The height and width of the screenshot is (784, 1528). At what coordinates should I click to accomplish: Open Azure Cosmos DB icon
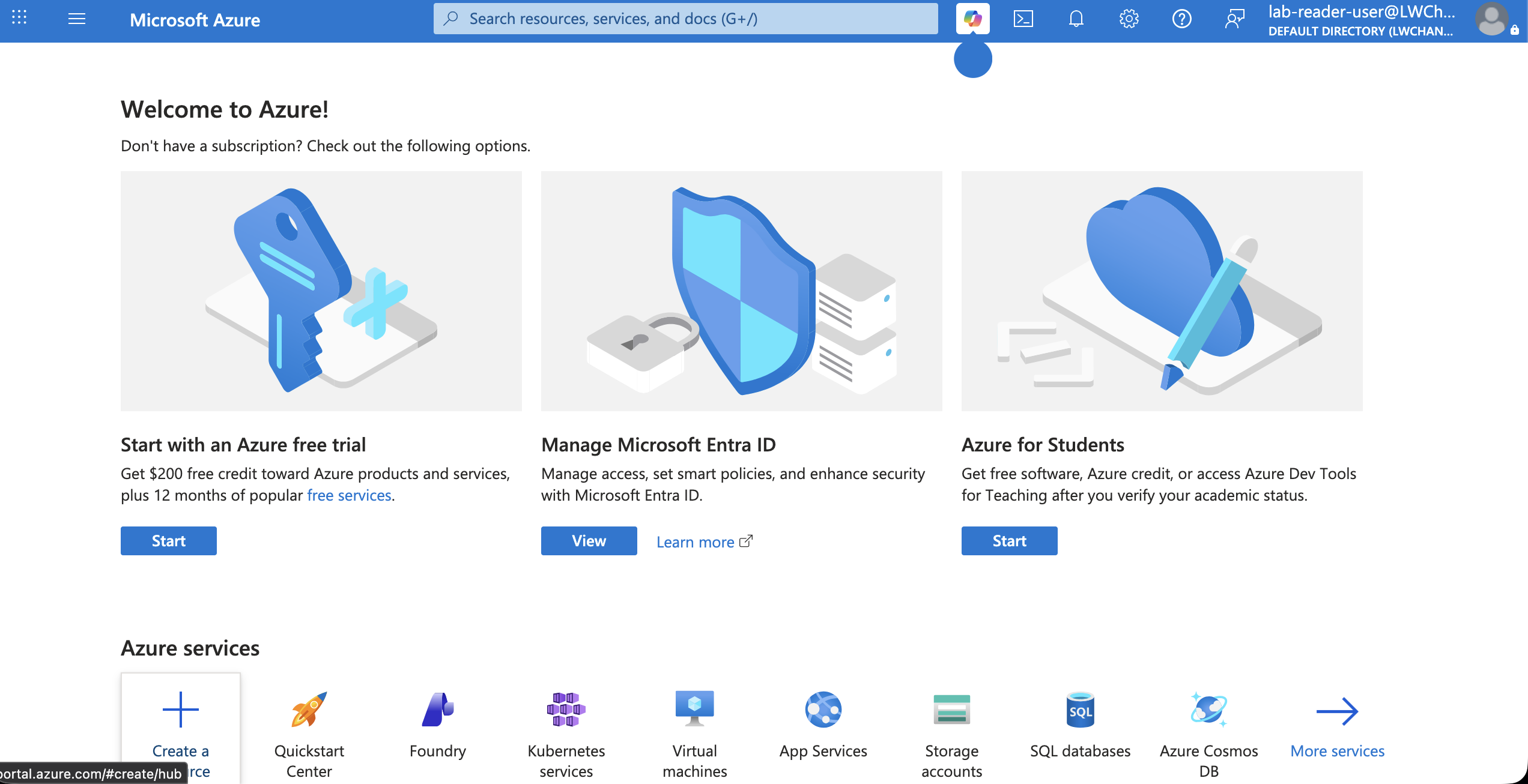pyautogui.click(x=1209, y=710)
